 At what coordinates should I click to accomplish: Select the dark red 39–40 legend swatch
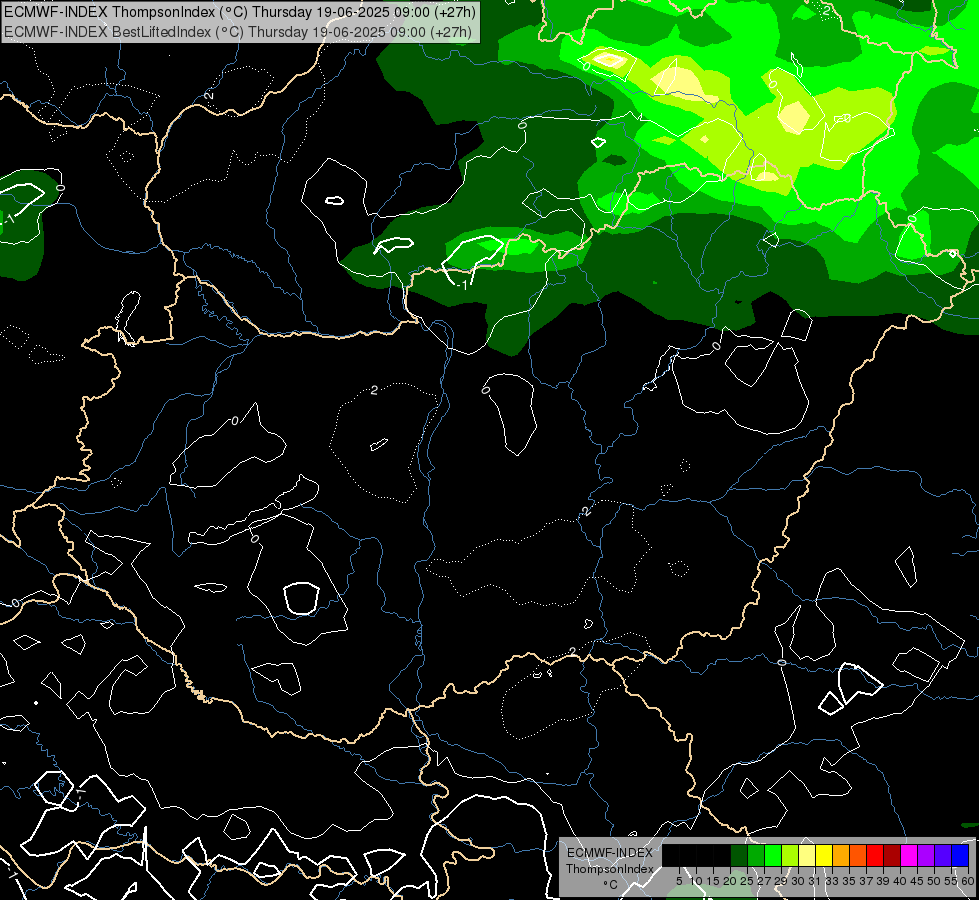[x=892, y=855]
